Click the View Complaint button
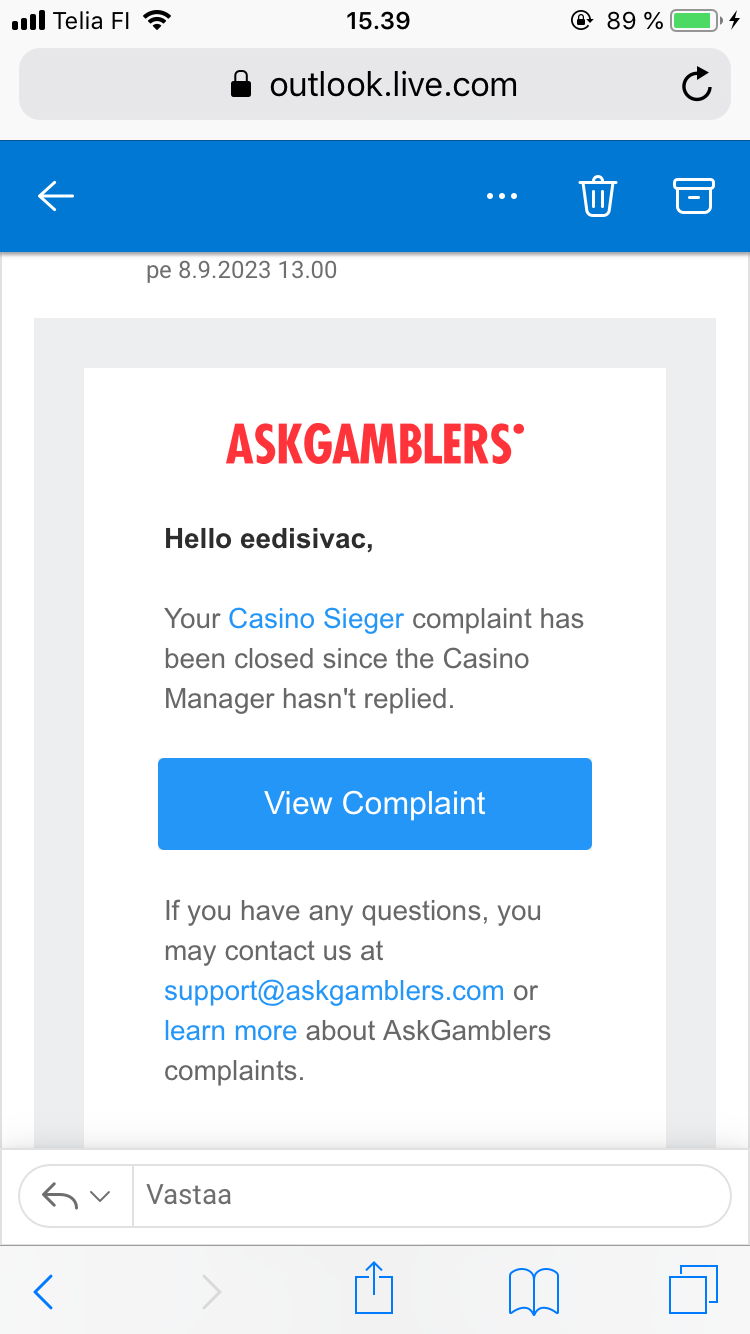This screenshot has width=750, height=1334. pyautogui.click(x=375, y=804)
